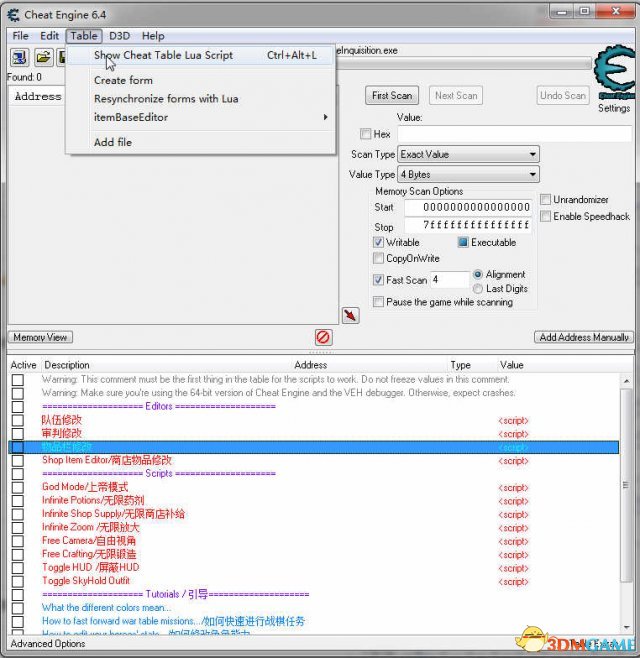Select the Last Digits radio button
Image resolution: width=640 pixels, height=658 pixels.
click(x=478, y=289)
